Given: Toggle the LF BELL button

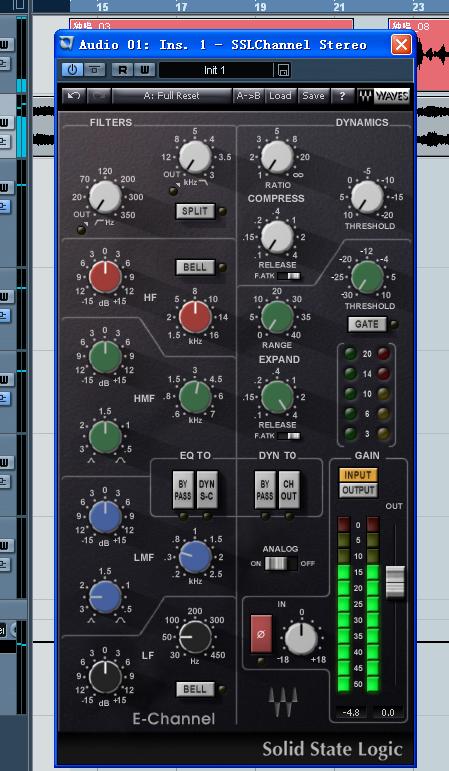Looking at the screenshot, I should pyautogui.click(x=195, y=689).
